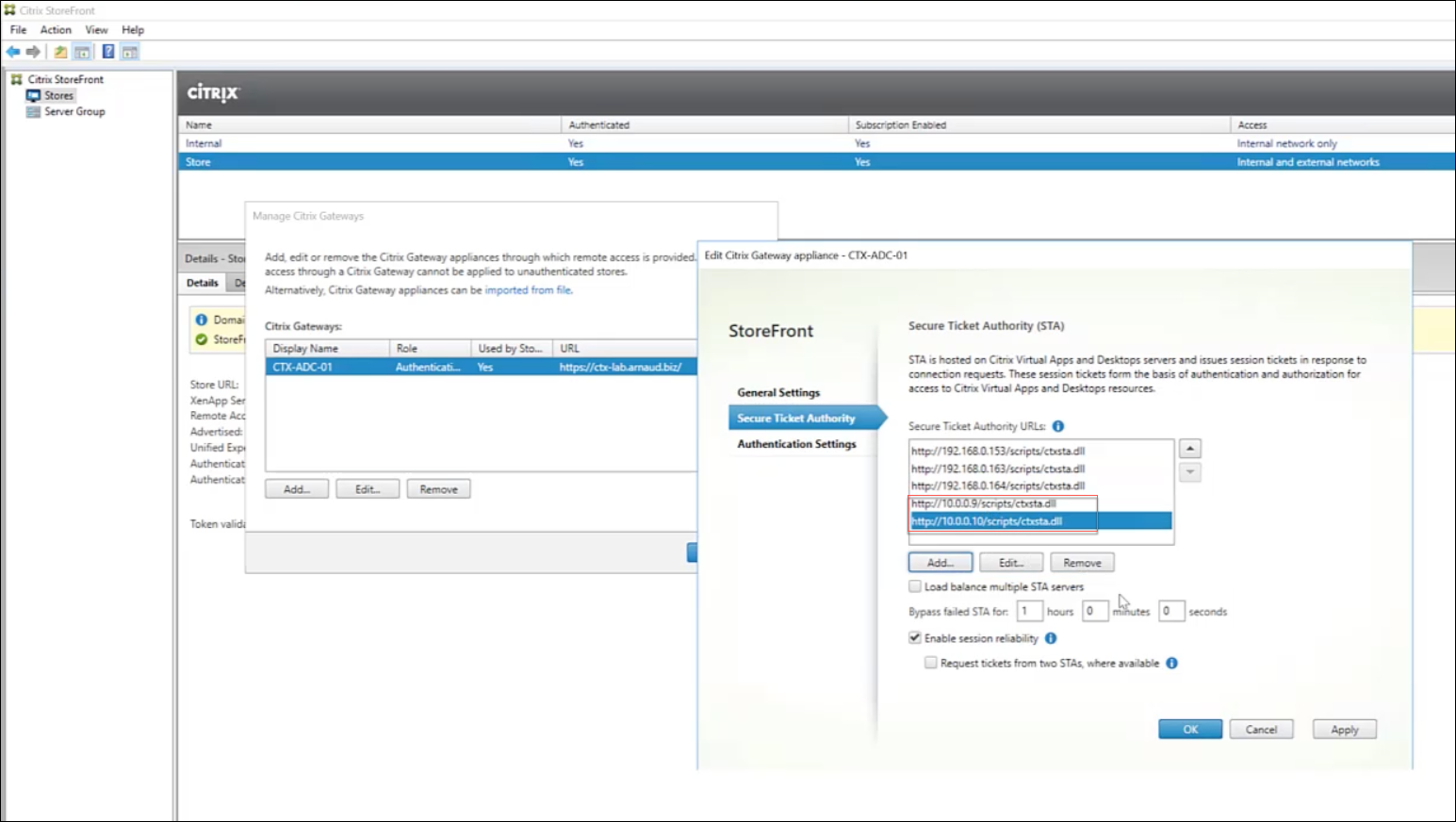This screenshot has width=1456, height=822.
Task: Toggle the show/hide action pane icon
Action: click(x=130, y=52)
